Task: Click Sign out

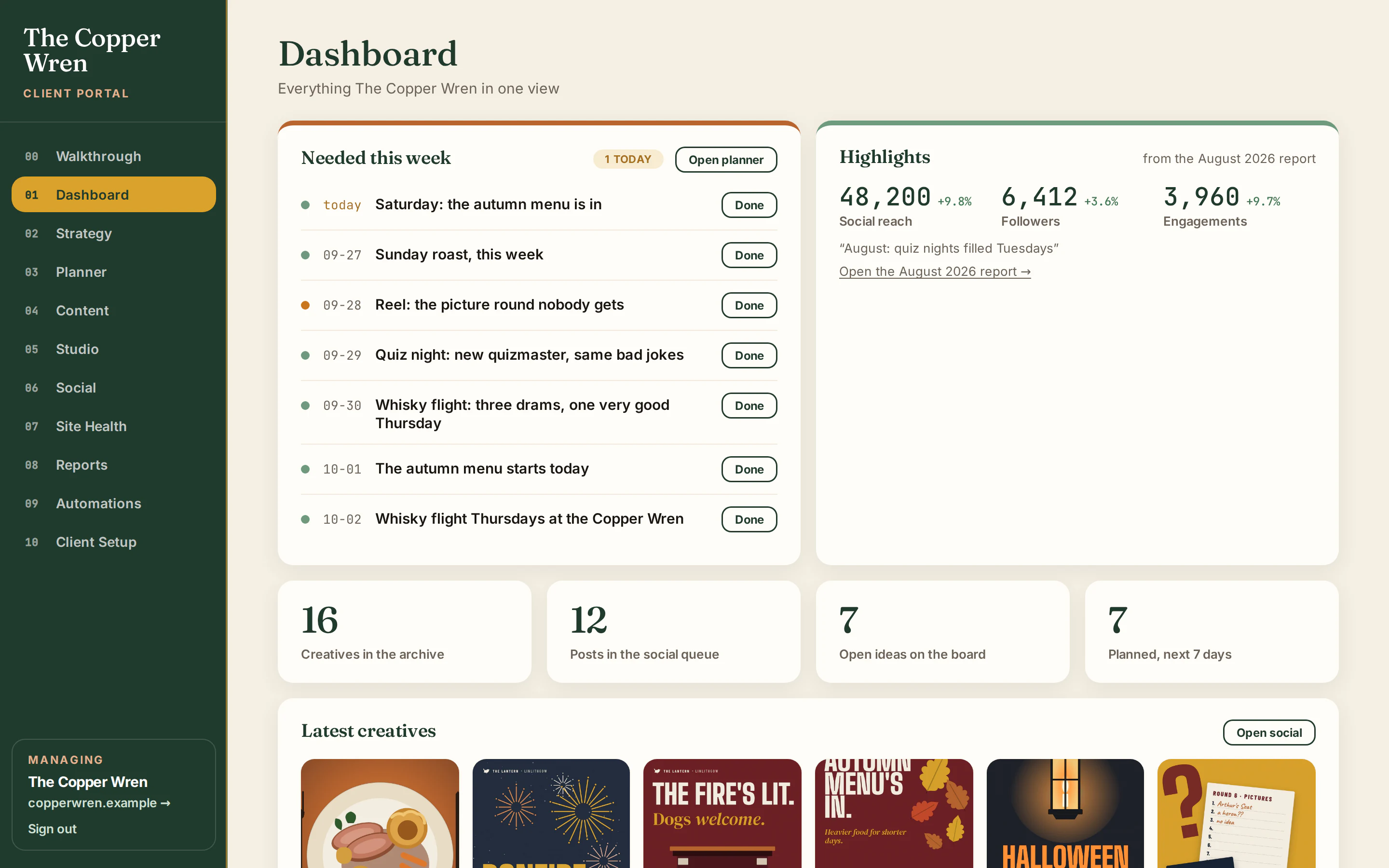Action: pyautogui.click(x=52, y=828)
